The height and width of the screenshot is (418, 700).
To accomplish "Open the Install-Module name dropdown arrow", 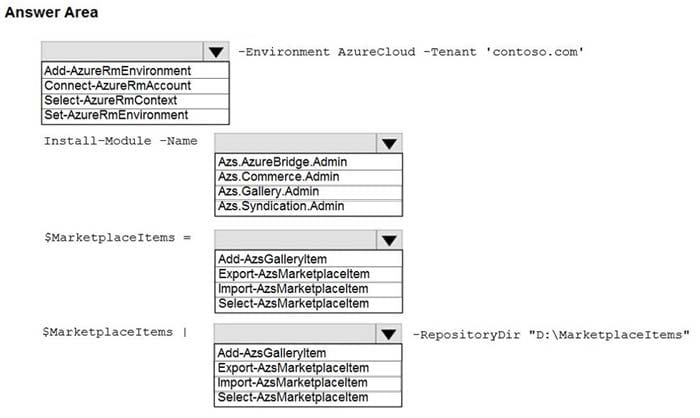I will coord(389,143).
